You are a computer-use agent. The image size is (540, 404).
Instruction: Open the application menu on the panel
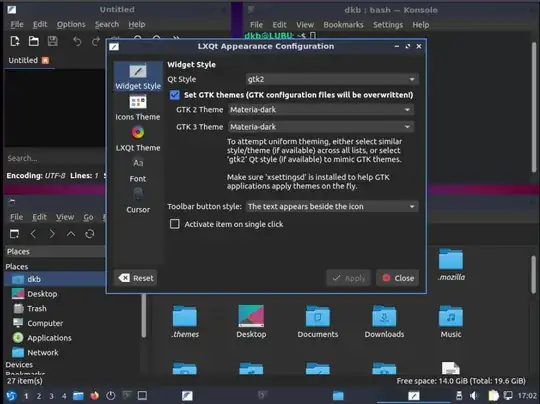coord(11,396)
